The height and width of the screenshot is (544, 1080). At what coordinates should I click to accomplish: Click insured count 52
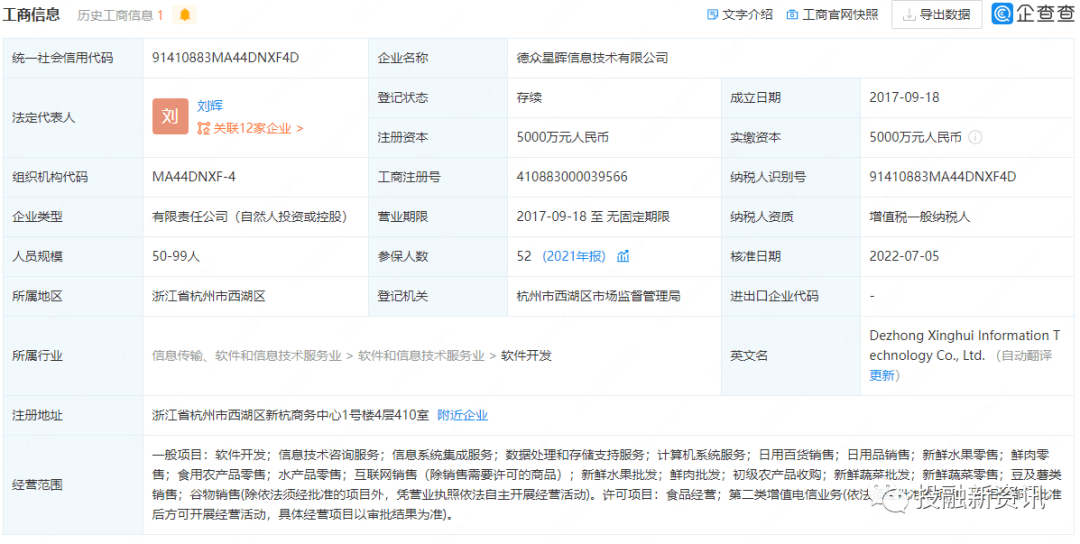pos(524,257)
